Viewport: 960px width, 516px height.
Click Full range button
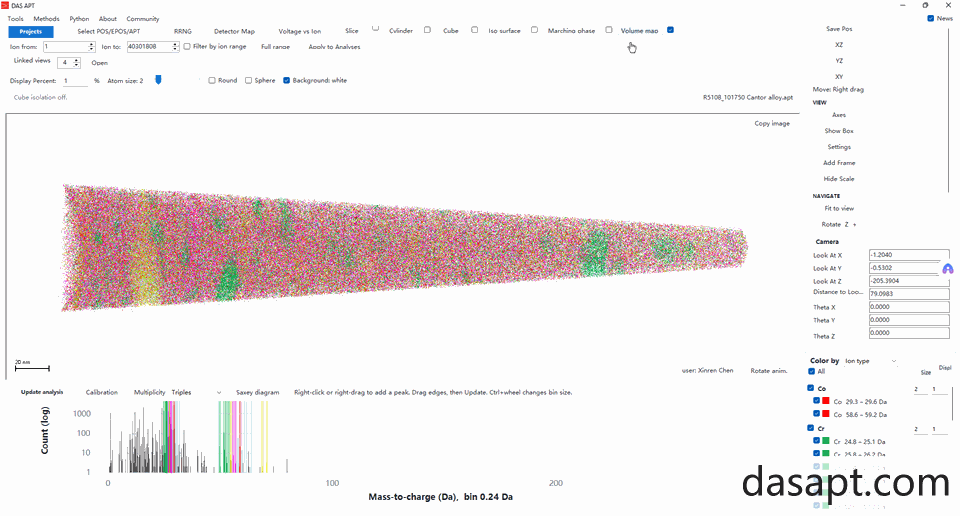276,47
